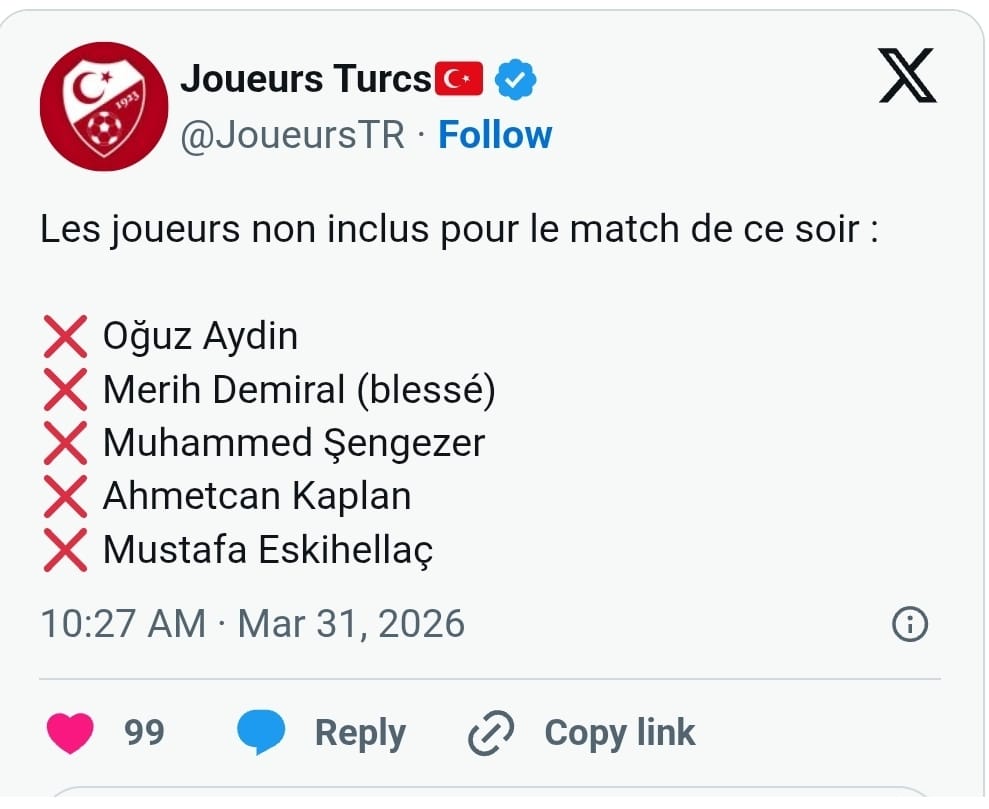Click the chain-link copy icon

tap(491, 733)
